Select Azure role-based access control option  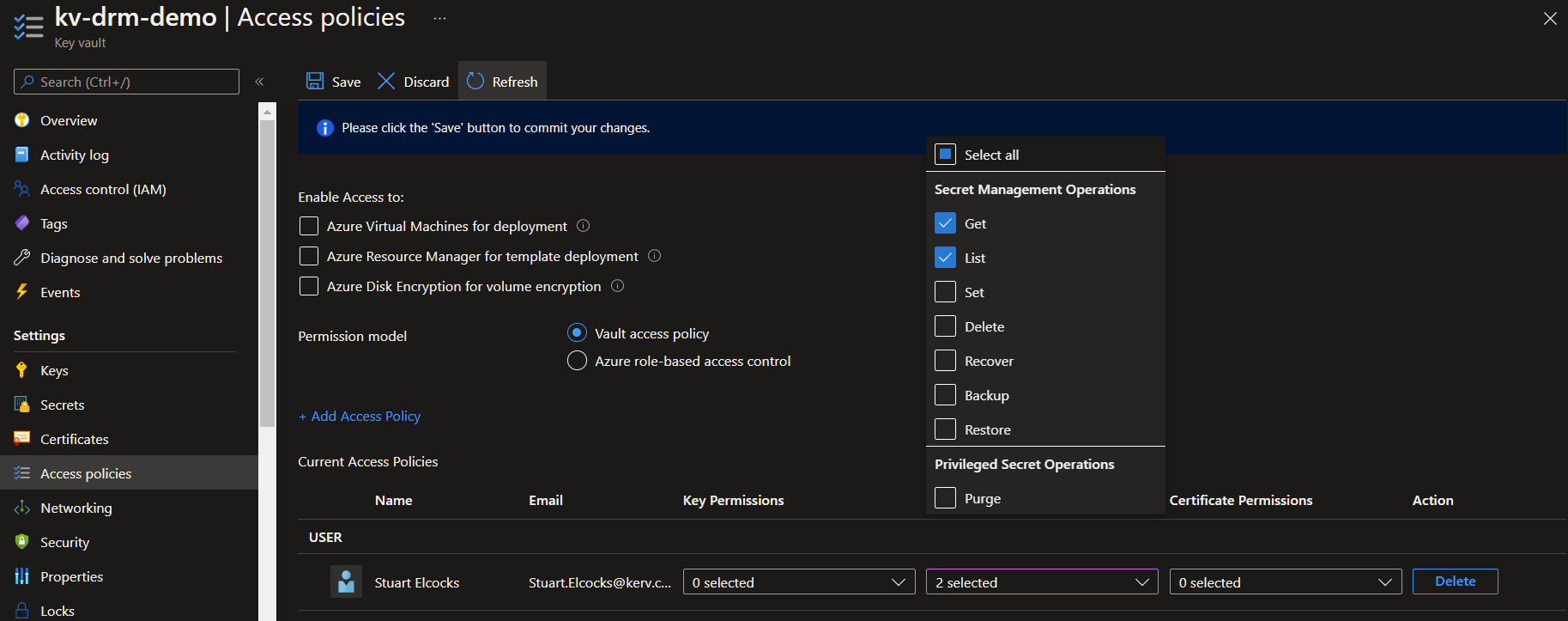[578, 361]
